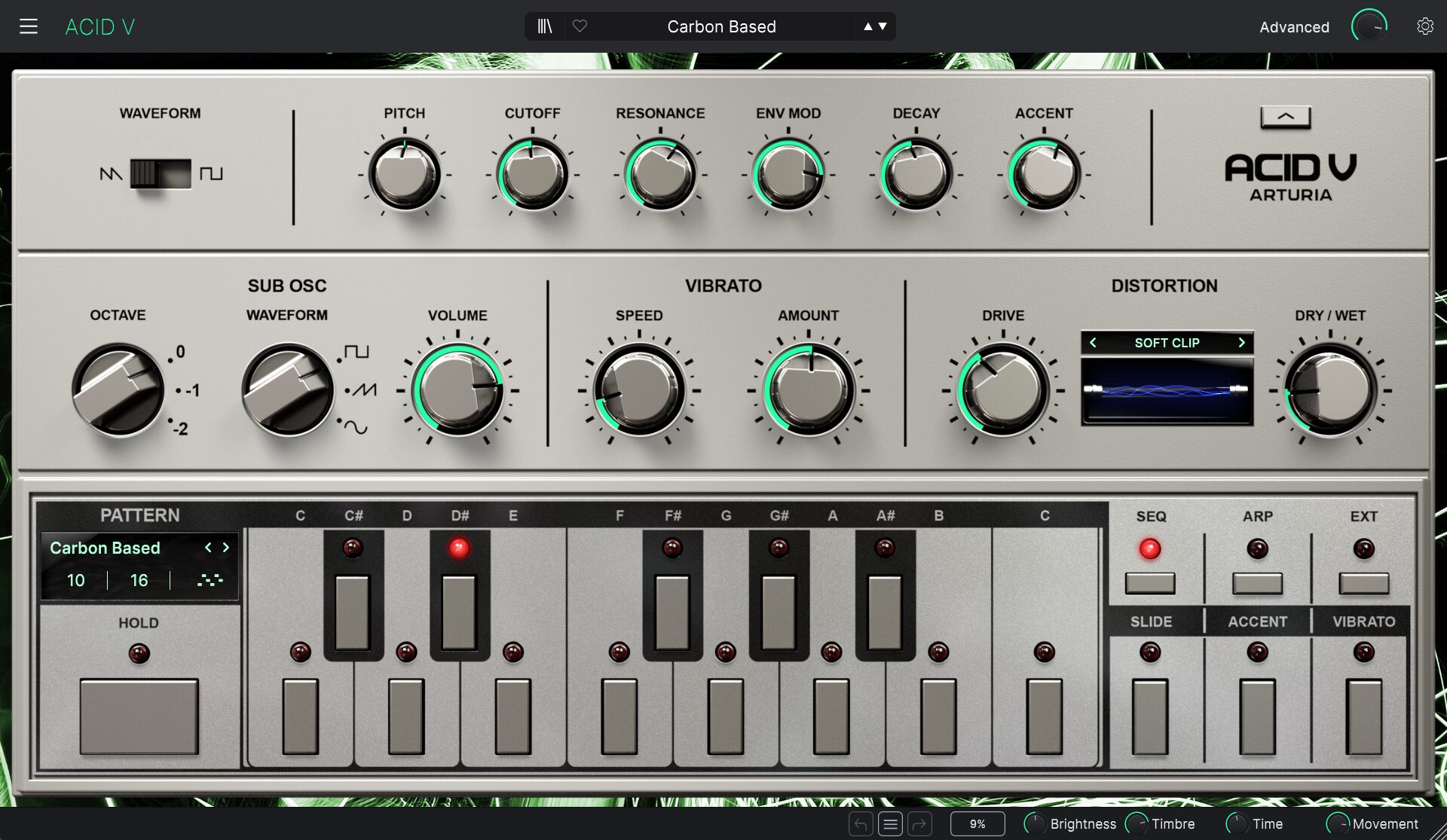Go to next pattern with right chevron
This screenshot has width=1447, height=840.
225,548
